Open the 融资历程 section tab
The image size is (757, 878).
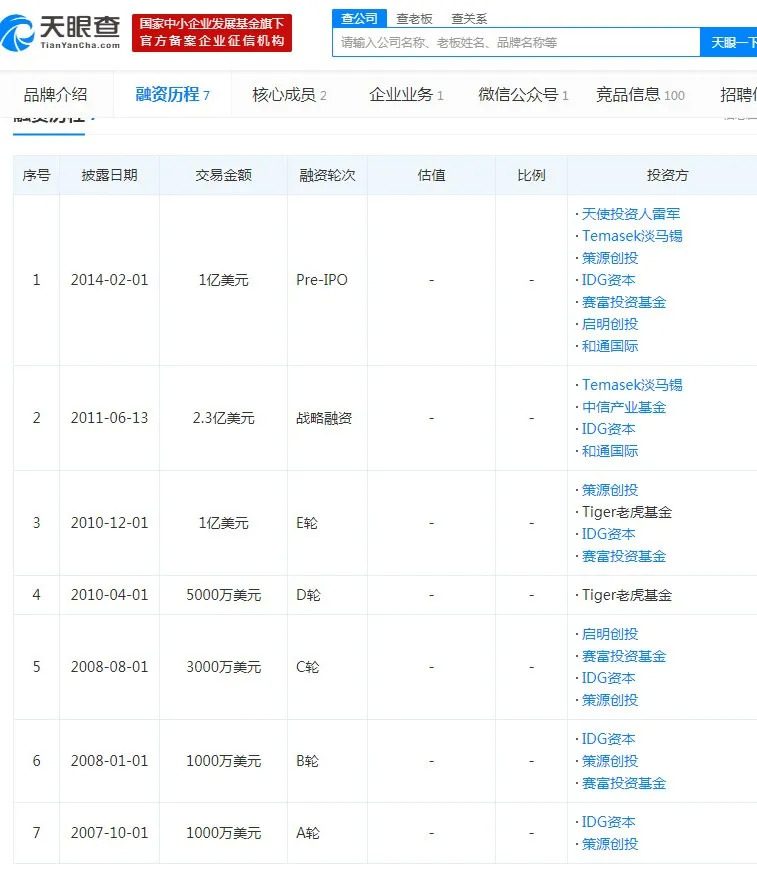point(172,95)
